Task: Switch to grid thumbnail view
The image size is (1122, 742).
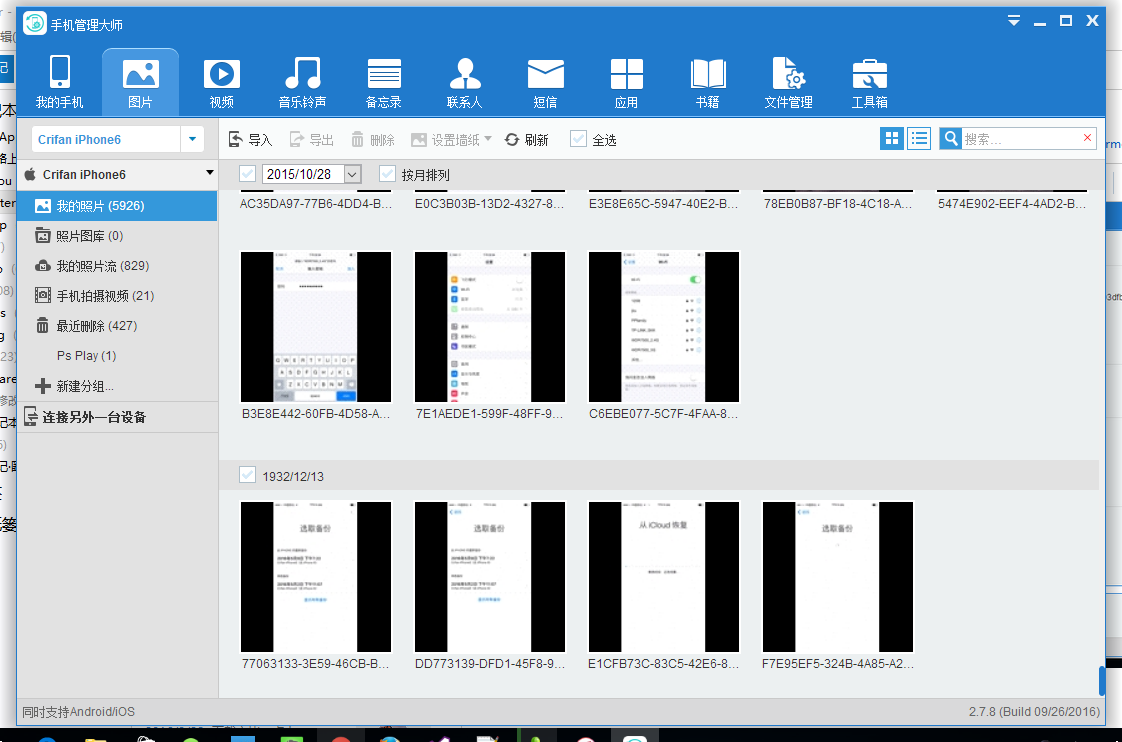Action: (892, 139)
